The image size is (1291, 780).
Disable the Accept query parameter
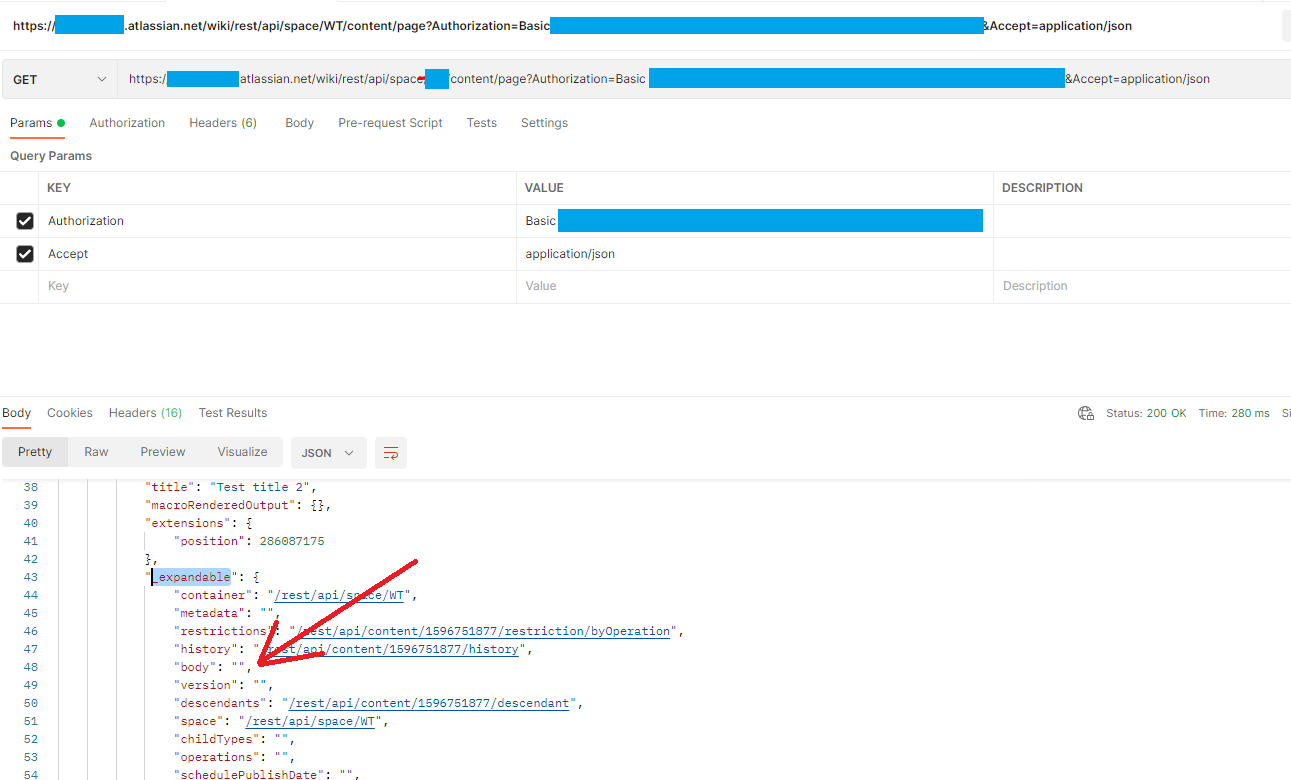coord(24,253)
